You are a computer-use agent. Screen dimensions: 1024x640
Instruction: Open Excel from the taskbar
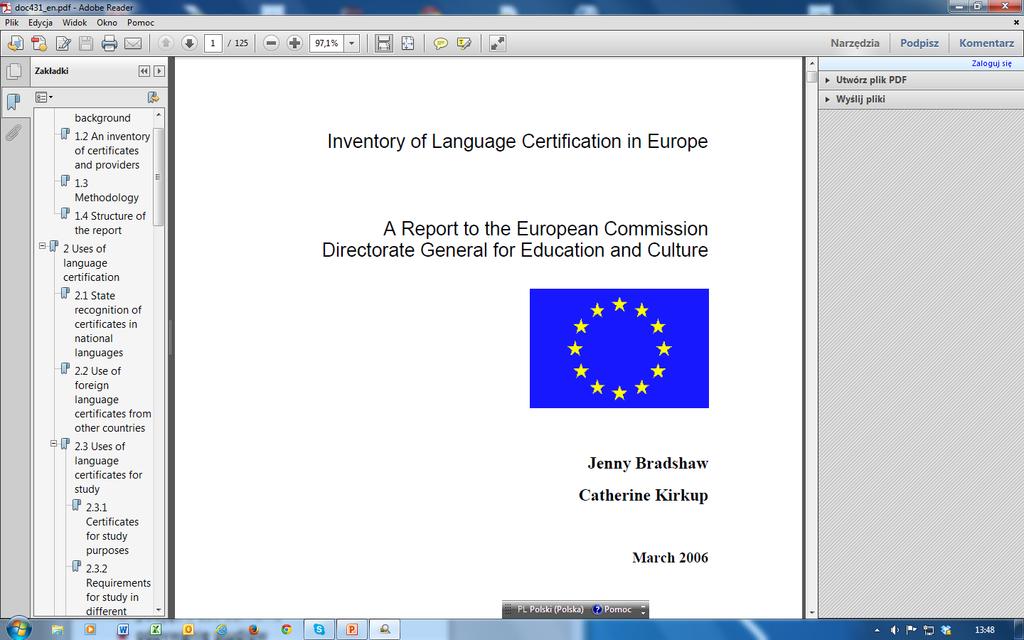coord(155,630)
